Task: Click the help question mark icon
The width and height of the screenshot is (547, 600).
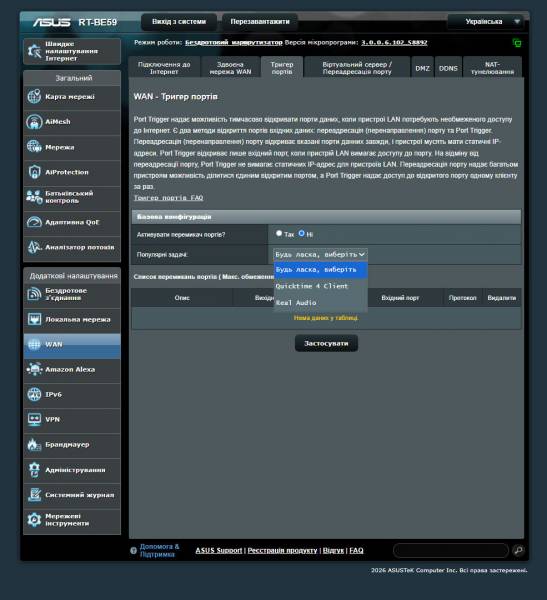Action: click(x=133, y=551)
